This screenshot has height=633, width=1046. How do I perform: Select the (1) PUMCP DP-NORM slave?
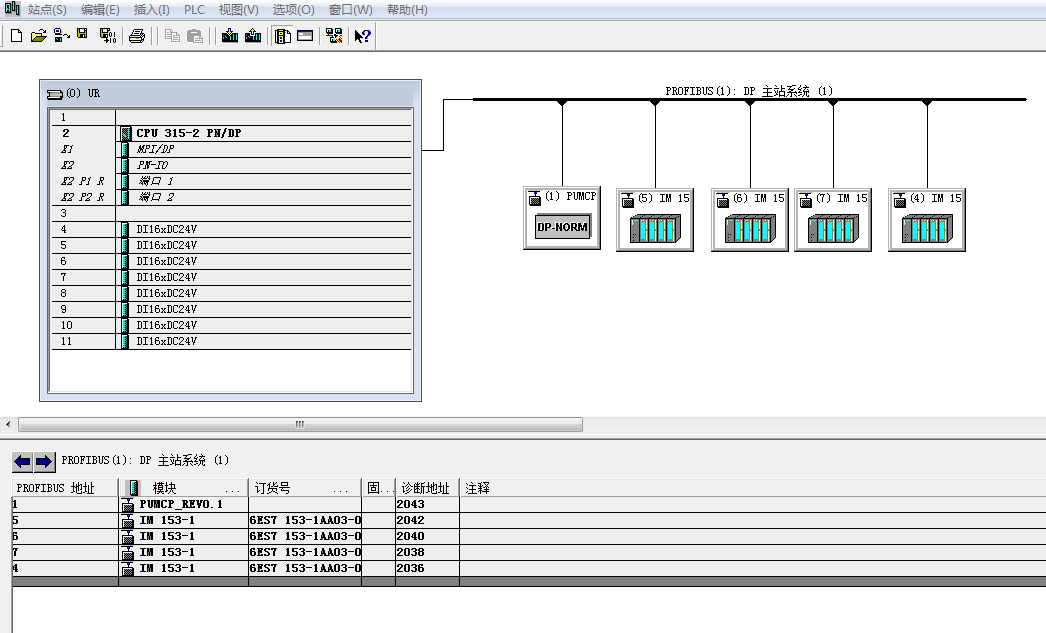tap(562, 218)
